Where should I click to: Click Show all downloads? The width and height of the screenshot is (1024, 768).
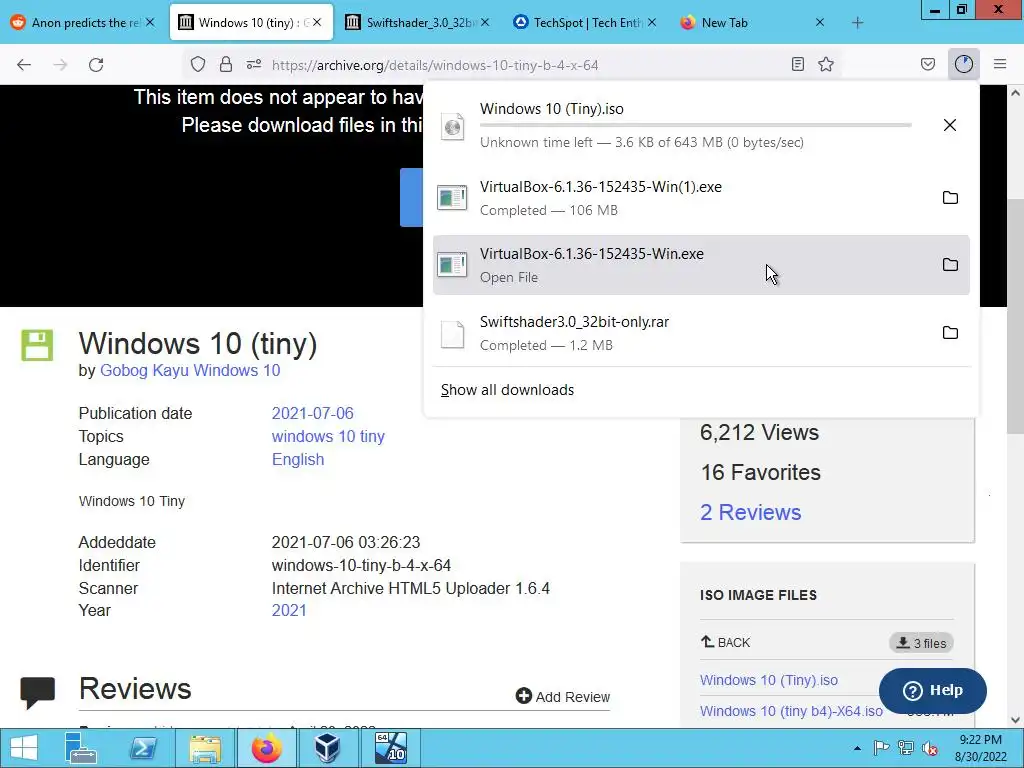507,390
